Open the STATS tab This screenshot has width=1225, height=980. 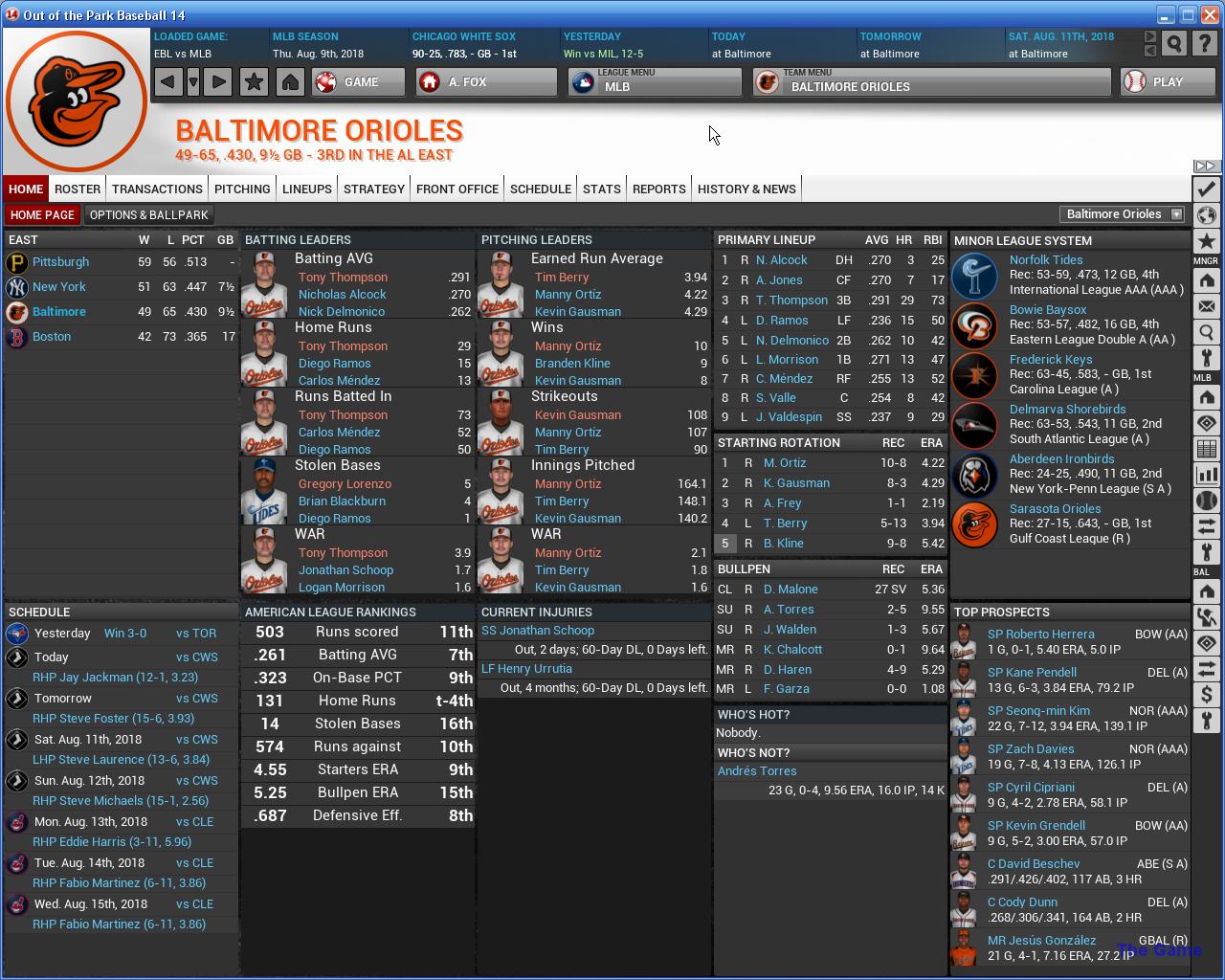pos(602,189)
